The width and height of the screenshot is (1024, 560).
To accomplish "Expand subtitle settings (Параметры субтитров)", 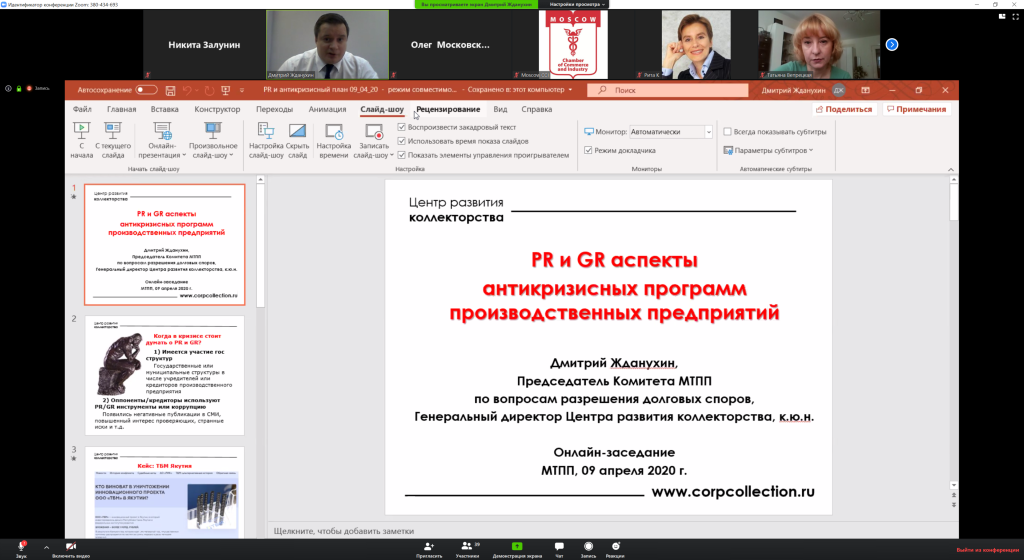I will (x=773, y=151).
